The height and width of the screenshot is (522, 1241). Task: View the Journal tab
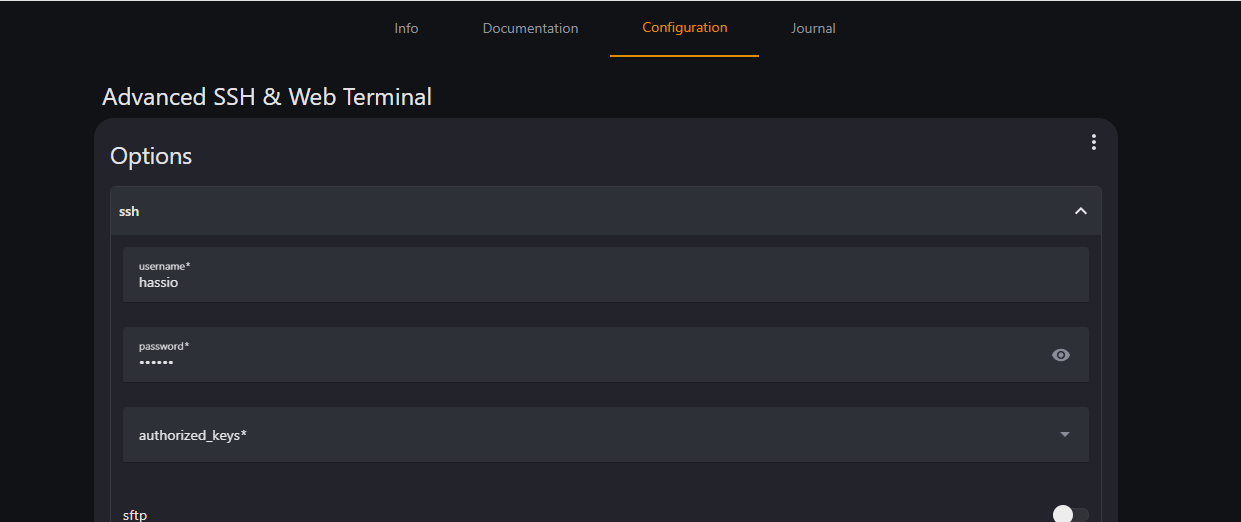pos(813,28)
